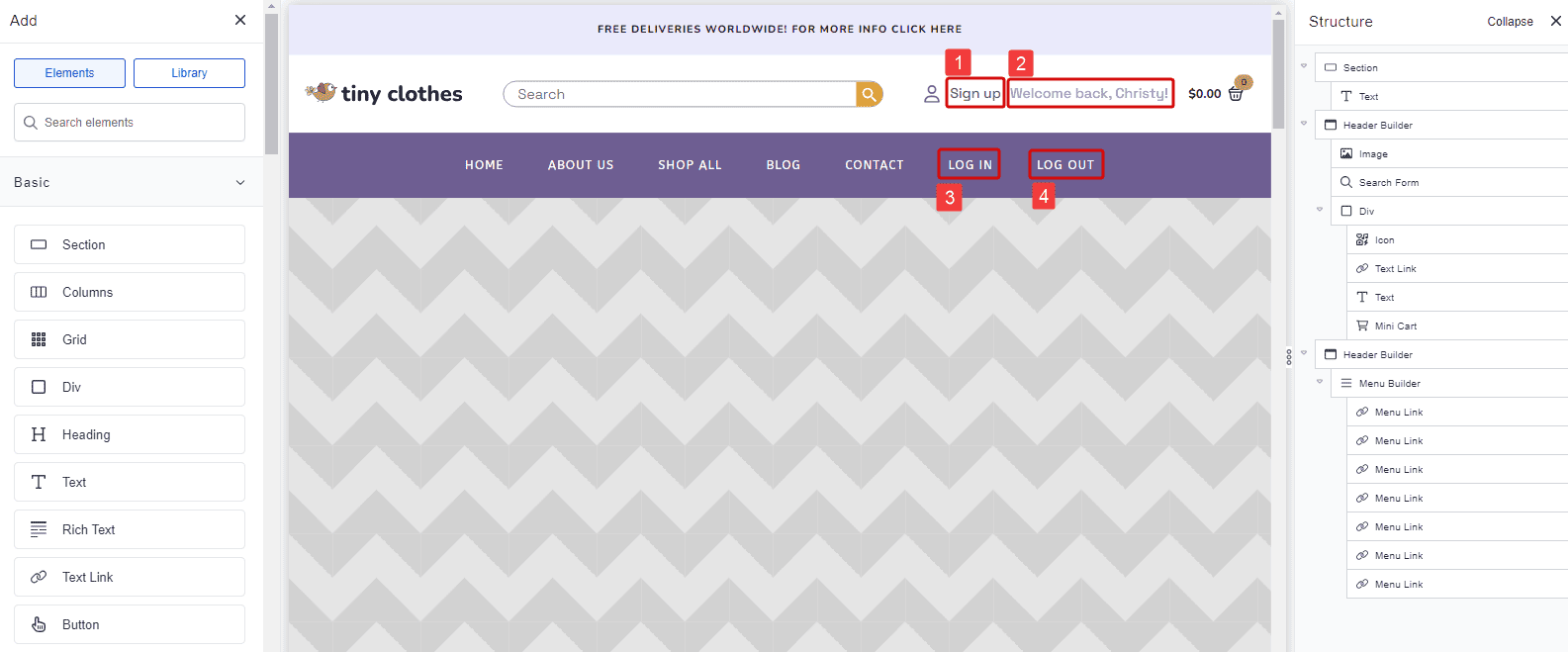This screenshot has height=652, width=1568.
Task: Add a Columns element
Action: pyautogui.click(x=130, y=292)
